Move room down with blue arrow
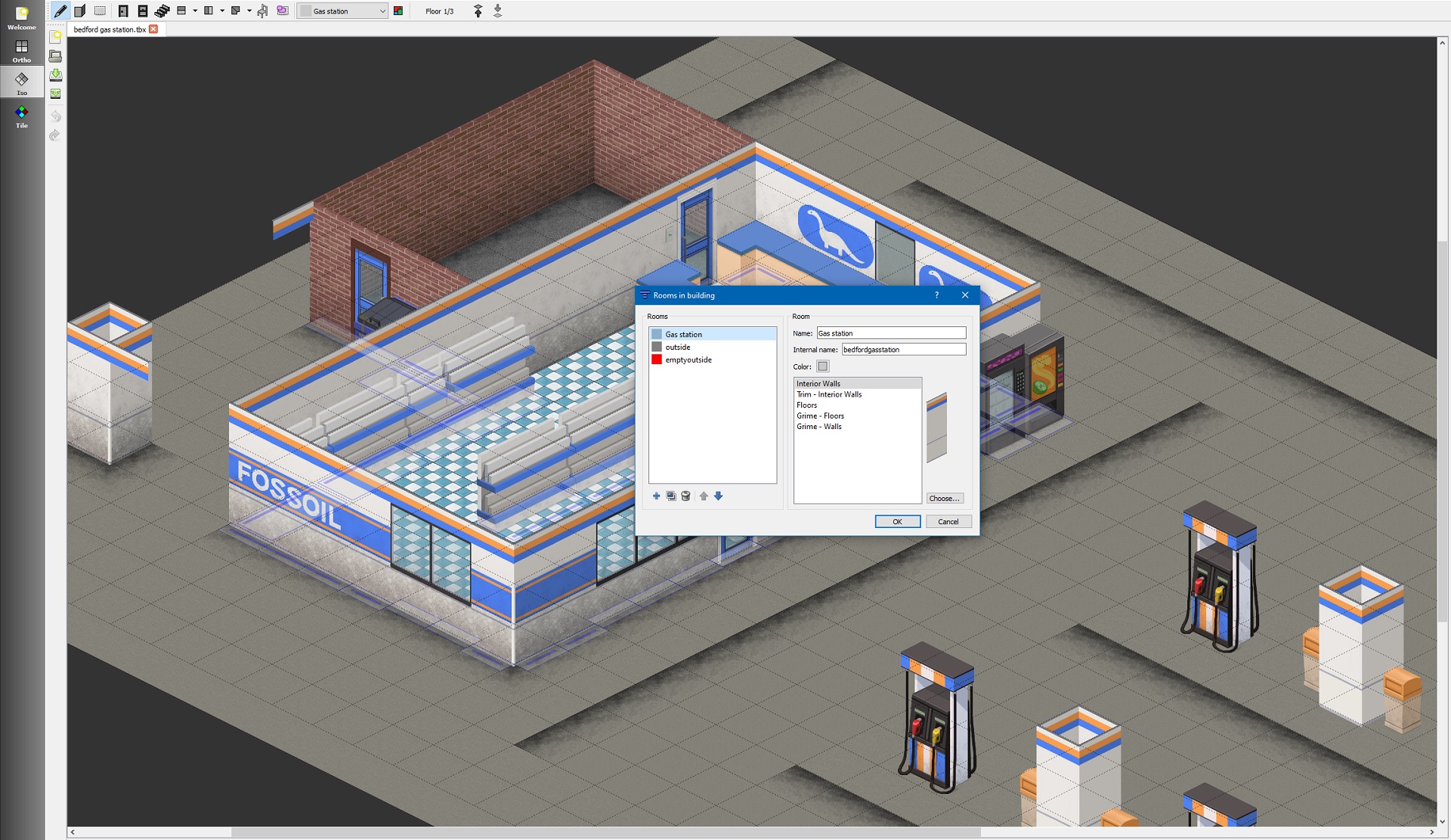The height and width of the screenshot is (840, 1451). [719, 496]
